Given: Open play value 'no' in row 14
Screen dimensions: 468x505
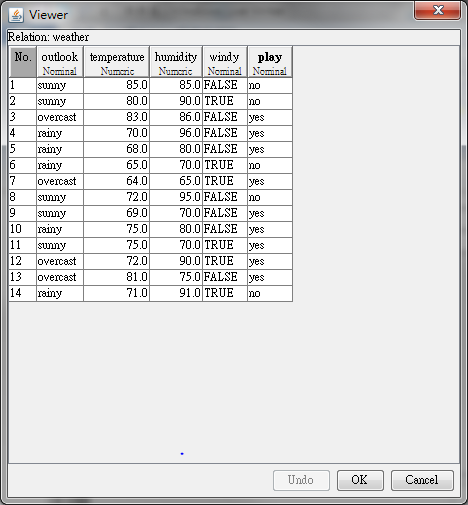Looking at the screenshot, I should [270, 293].
